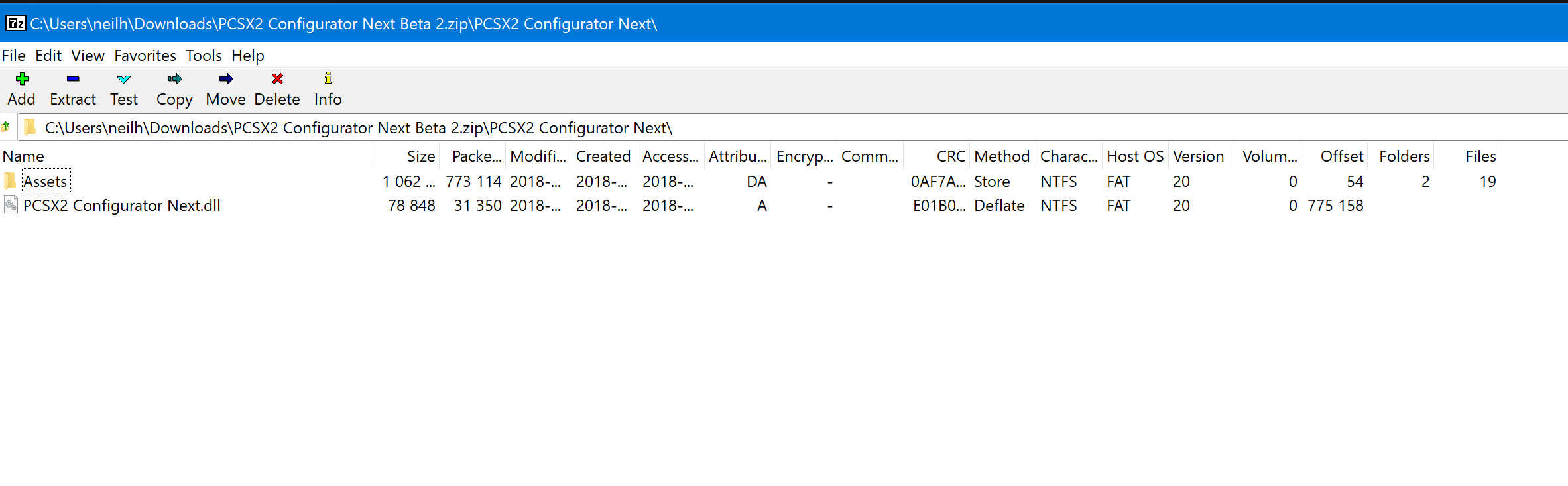
Task: Open the Info toolbar icon
Action: 328,78
